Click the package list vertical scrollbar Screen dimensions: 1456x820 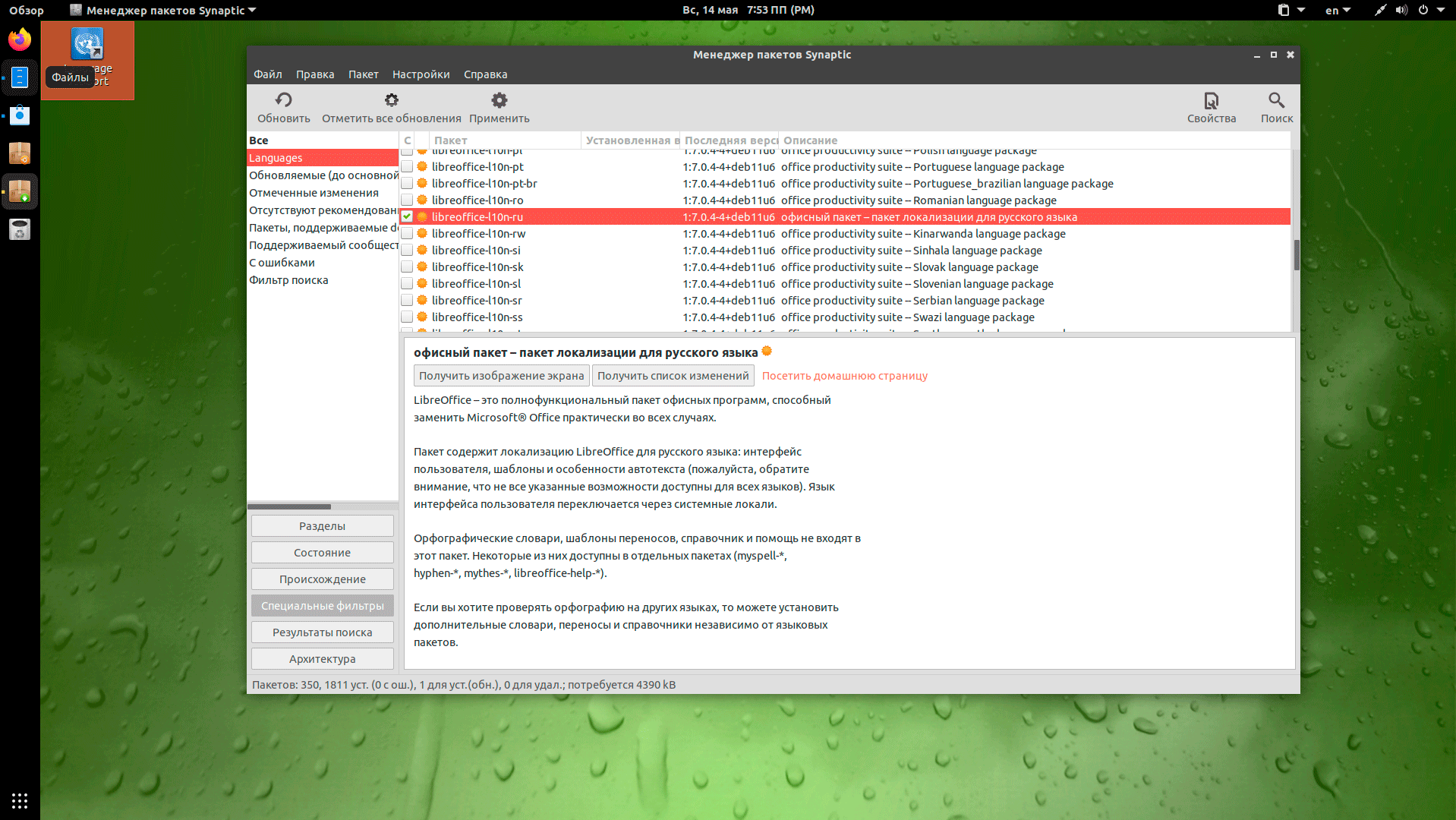tap(1296, 254)
